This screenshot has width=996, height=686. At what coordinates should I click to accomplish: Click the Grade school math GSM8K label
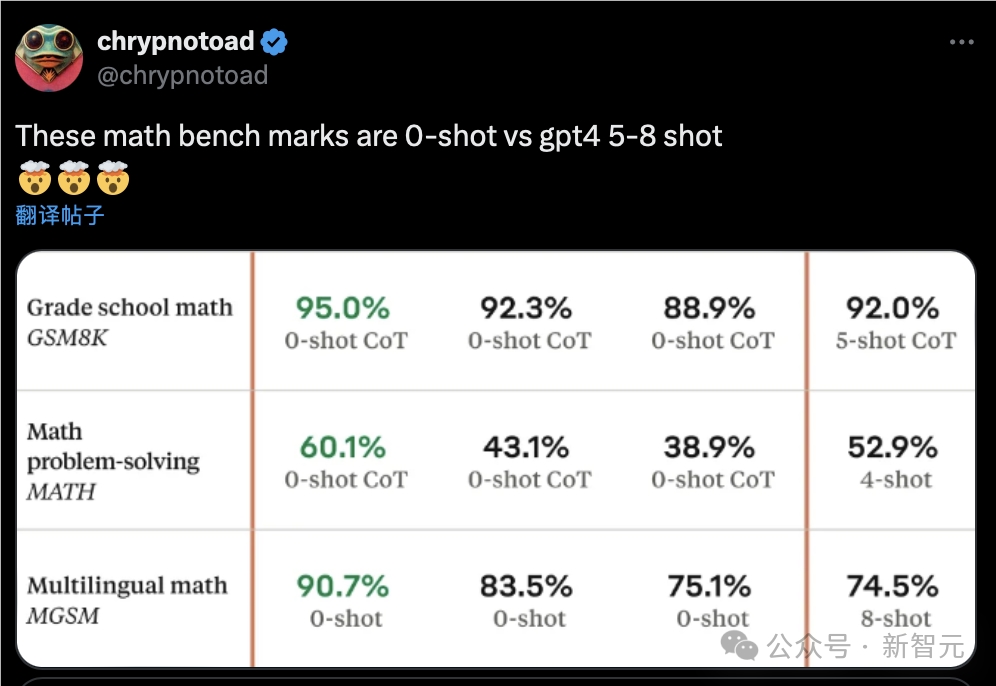coord(130,322)
